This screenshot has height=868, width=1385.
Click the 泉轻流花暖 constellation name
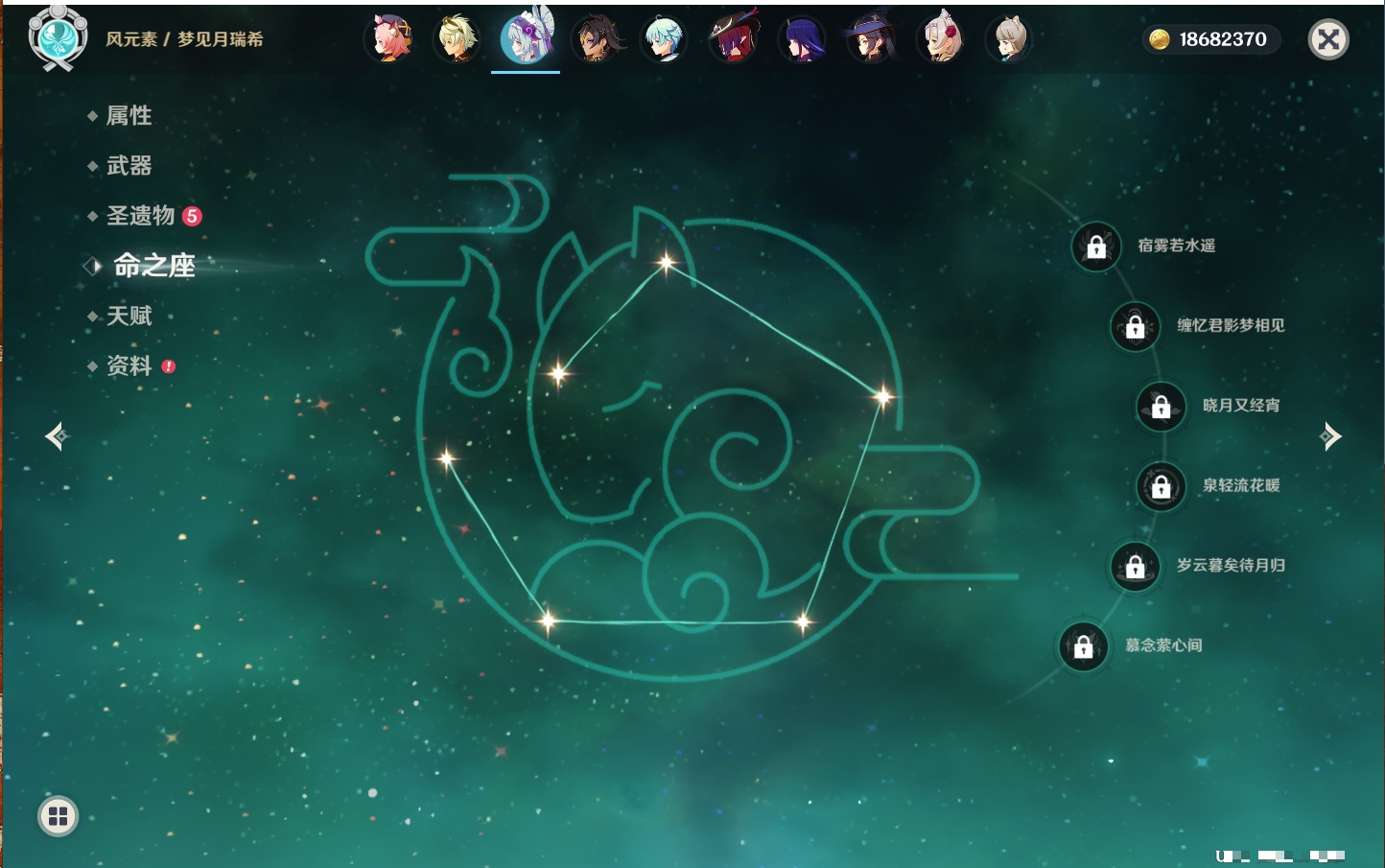click(x=1241, y=485)
